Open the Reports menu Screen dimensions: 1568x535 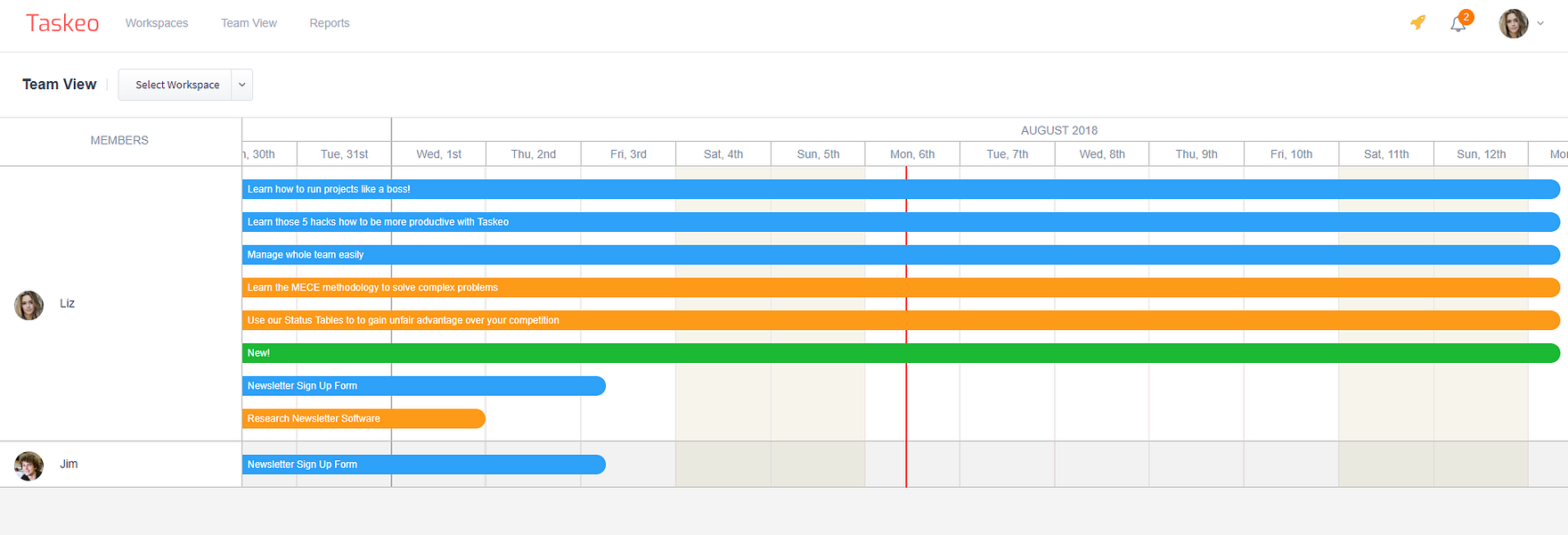point(330,23)
